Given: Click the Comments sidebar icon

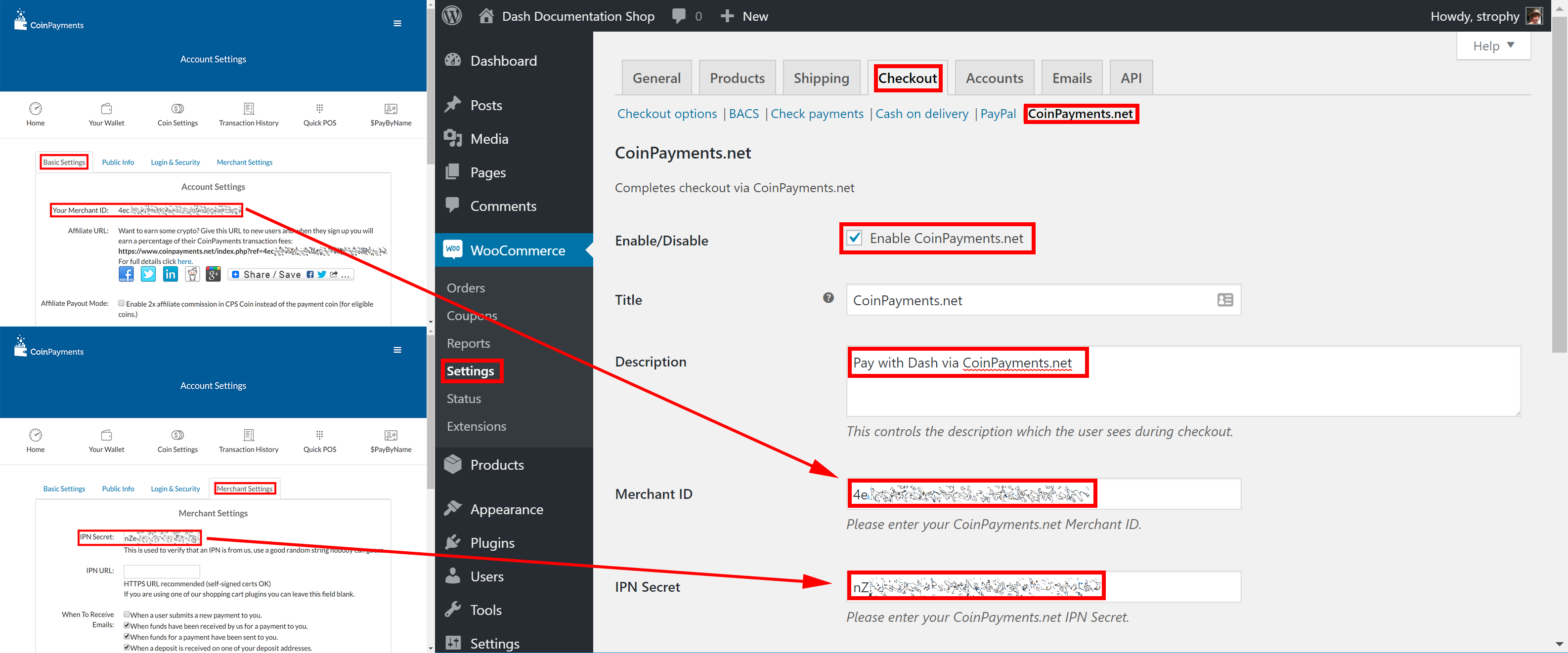Looking at the screenshot, I should [x=453, y=205].
